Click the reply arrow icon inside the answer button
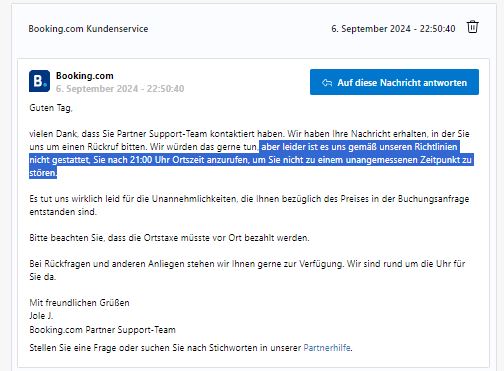504x371 pixels. pyautogui.click(x=327, y=83)
